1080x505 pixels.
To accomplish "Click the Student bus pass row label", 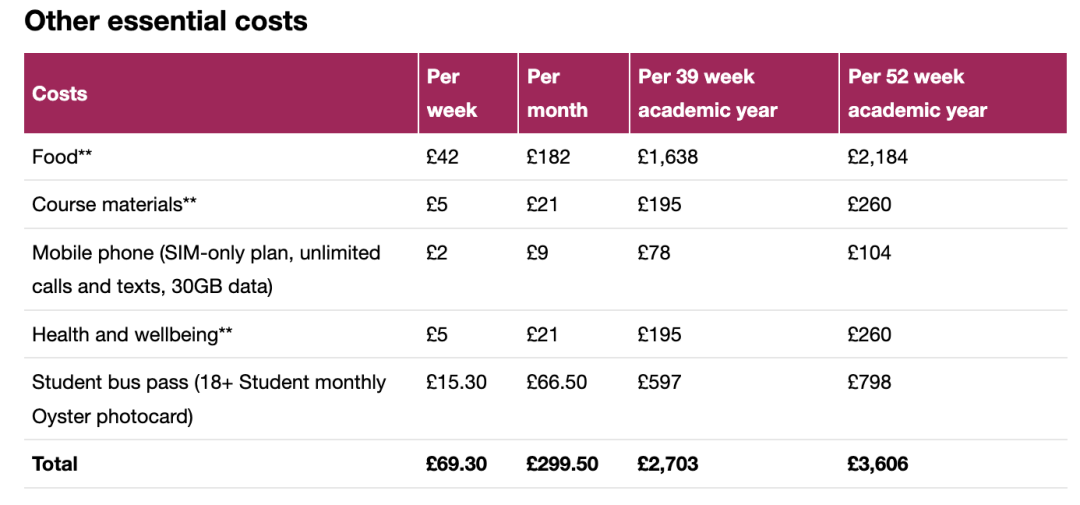I will coord(209,399).
